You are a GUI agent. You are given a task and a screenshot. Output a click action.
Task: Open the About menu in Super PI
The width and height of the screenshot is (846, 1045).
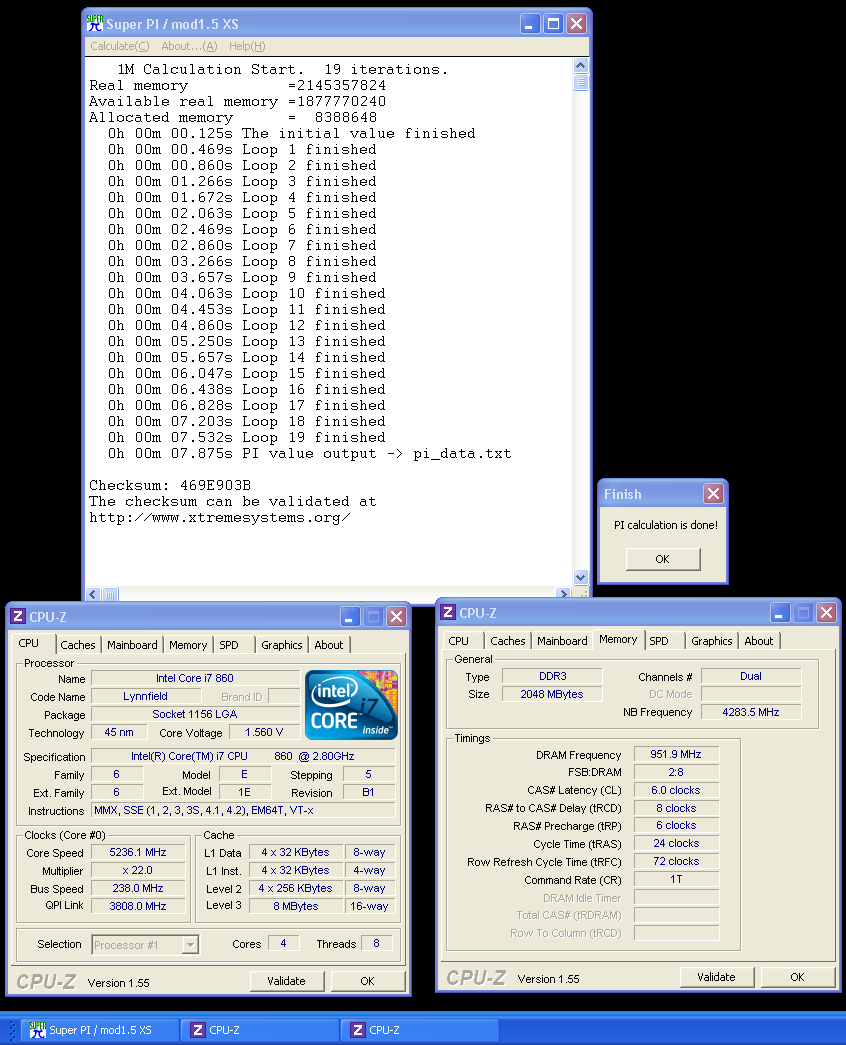(189, 46)
